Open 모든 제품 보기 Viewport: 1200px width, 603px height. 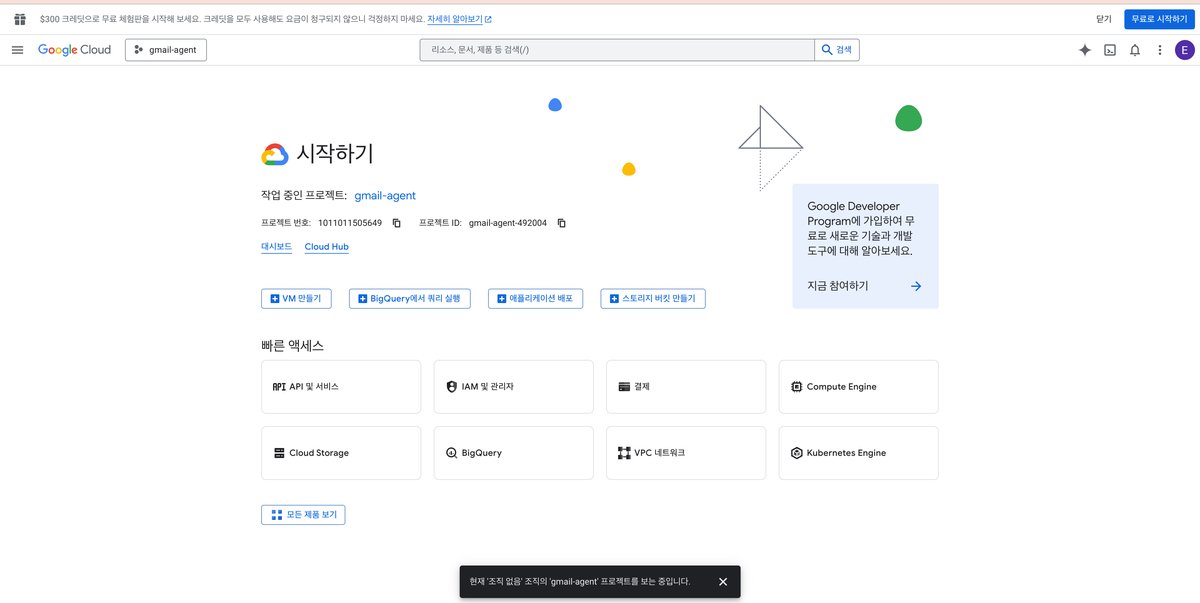tap(303, 514)
